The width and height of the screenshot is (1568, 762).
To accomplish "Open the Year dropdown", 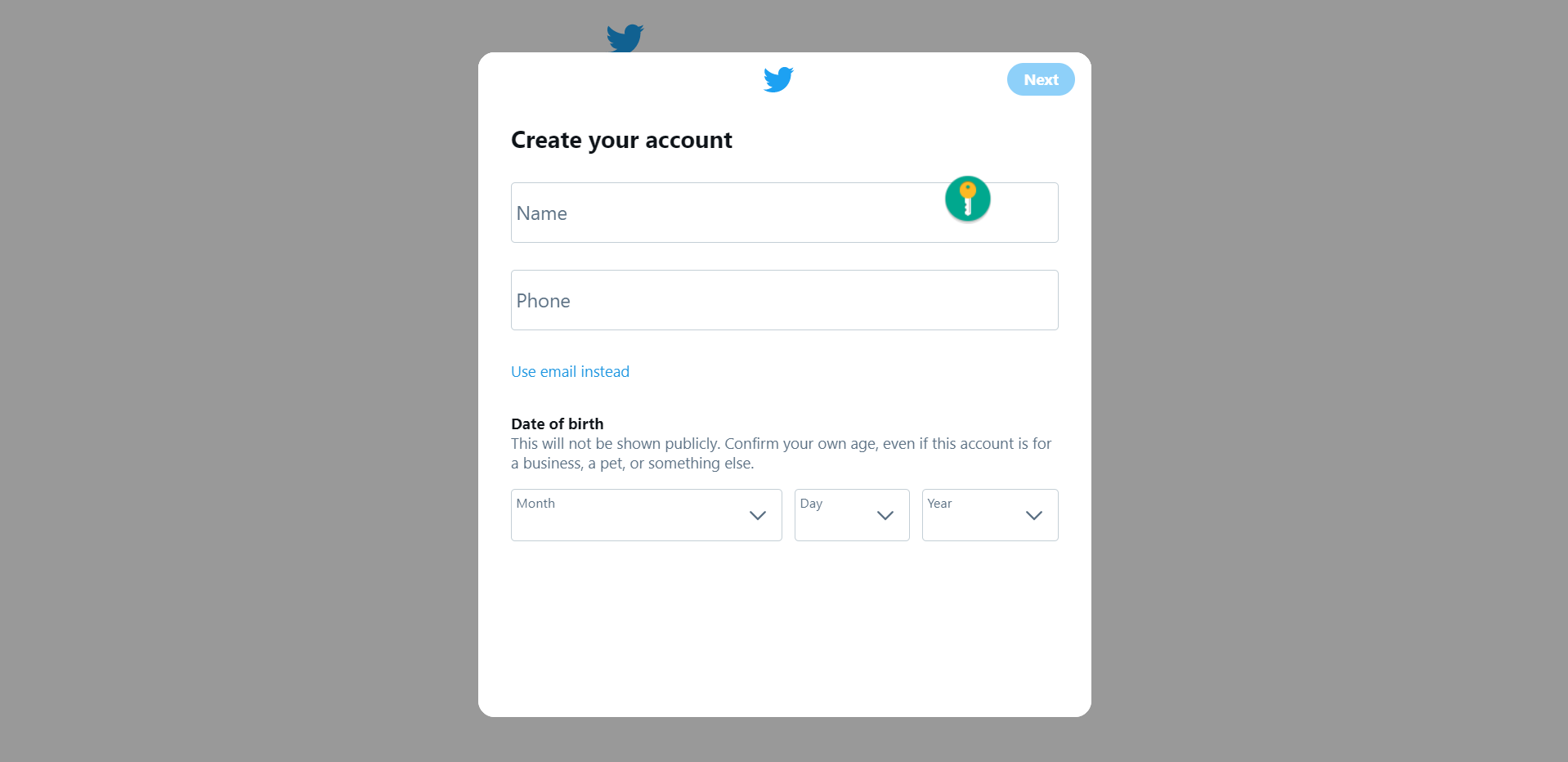I will (990, 515).
